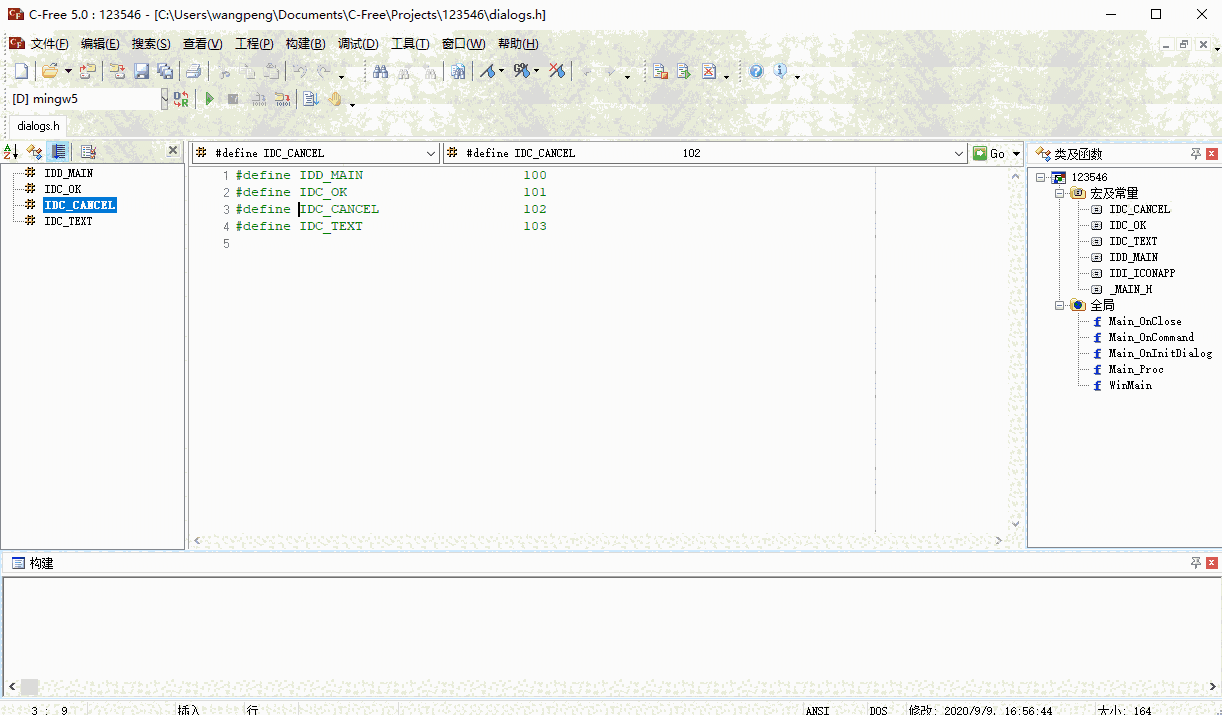Open the Help question mark icon

pyautogui.click(x=756, y=71)
